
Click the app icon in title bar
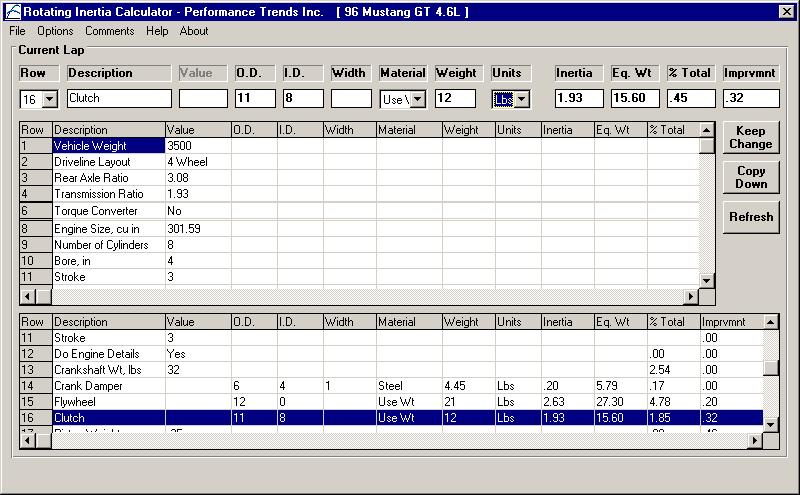[x=13, y=11]
